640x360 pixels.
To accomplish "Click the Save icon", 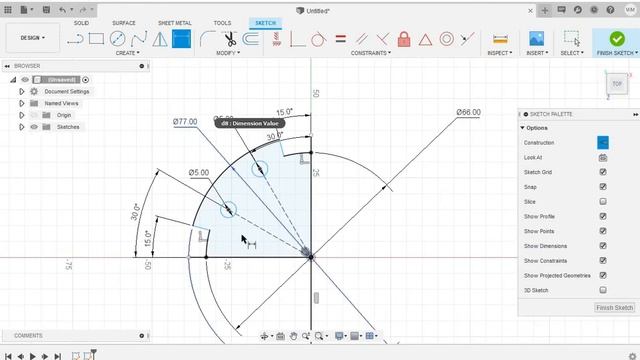I will tap(46, 10).
